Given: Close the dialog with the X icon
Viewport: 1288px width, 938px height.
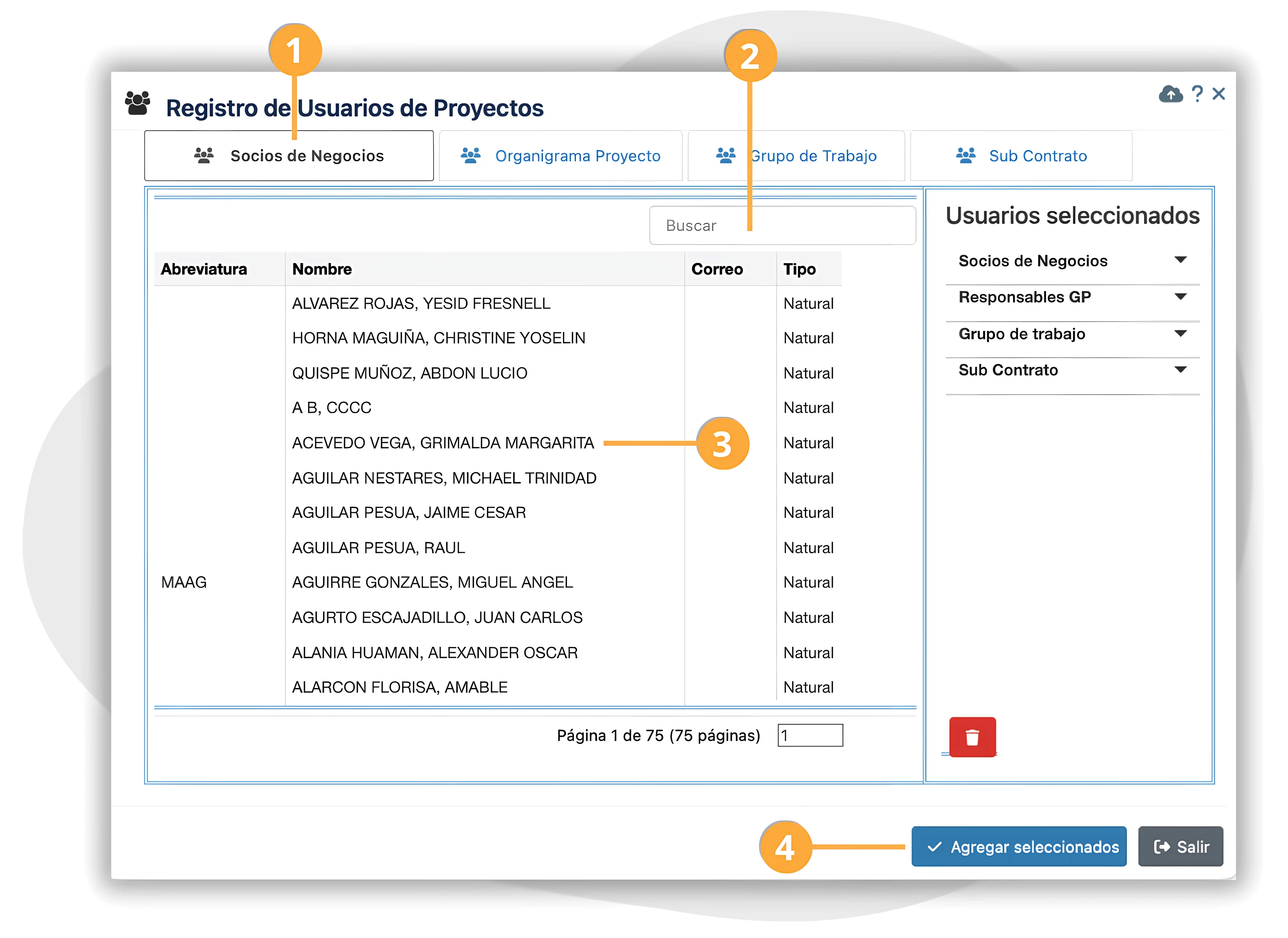Looking at the screenshot, I should [x=1218, y=94].
